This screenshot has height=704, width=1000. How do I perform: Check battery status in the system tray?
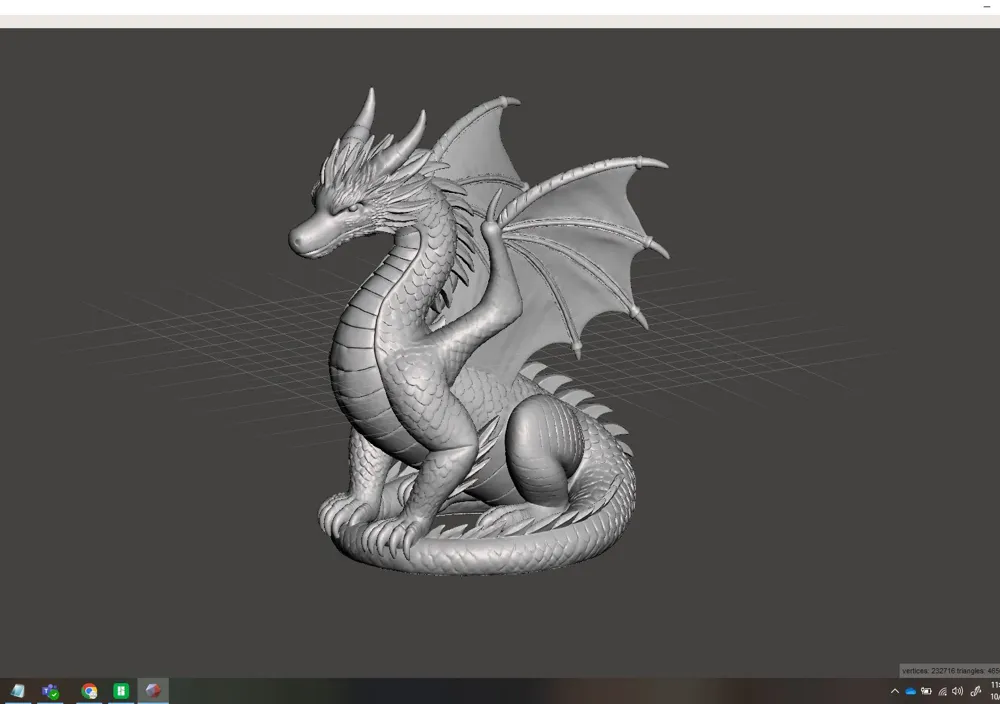(x=927, y=690)
